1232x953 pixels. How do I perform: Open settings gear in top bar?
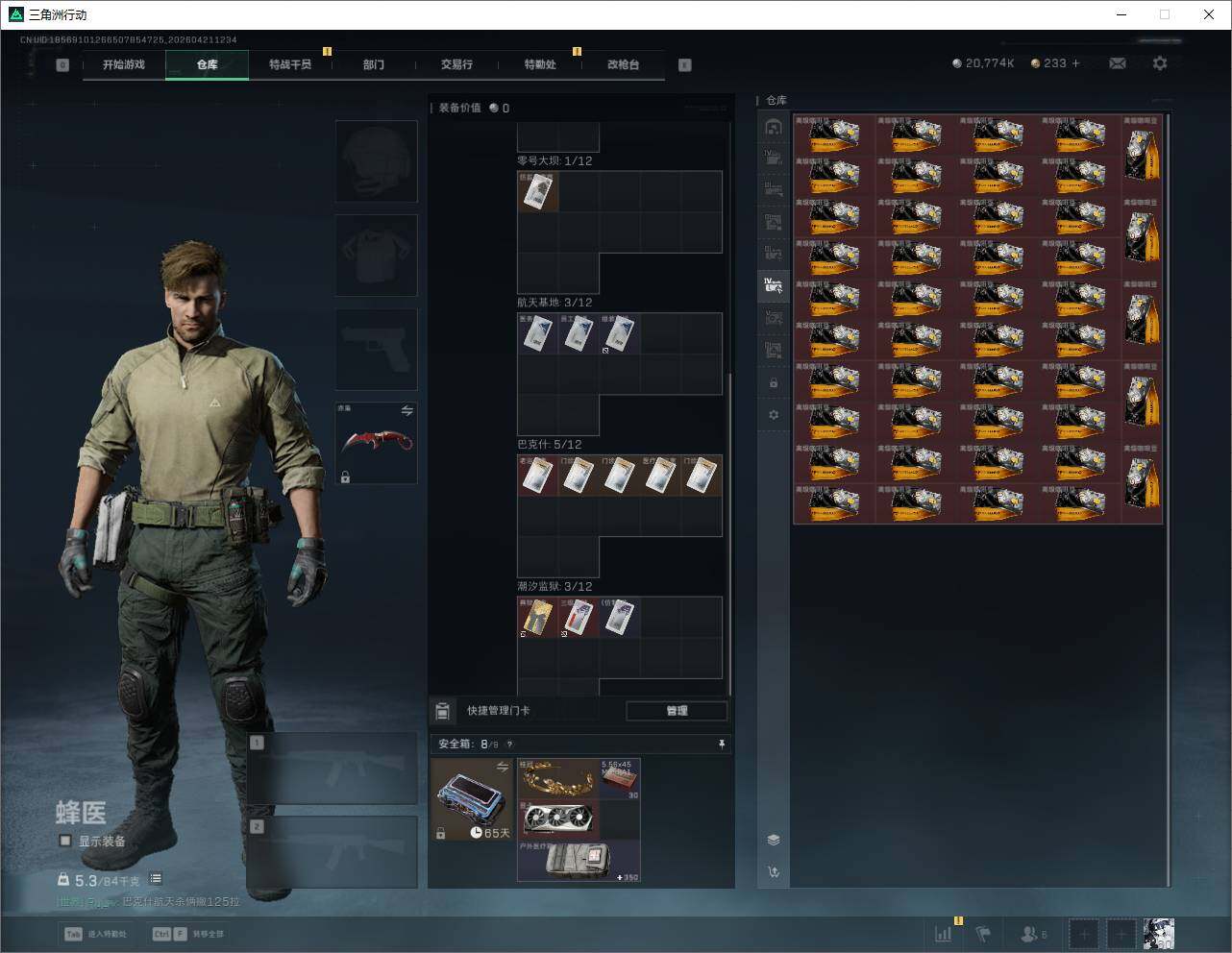1160,63
